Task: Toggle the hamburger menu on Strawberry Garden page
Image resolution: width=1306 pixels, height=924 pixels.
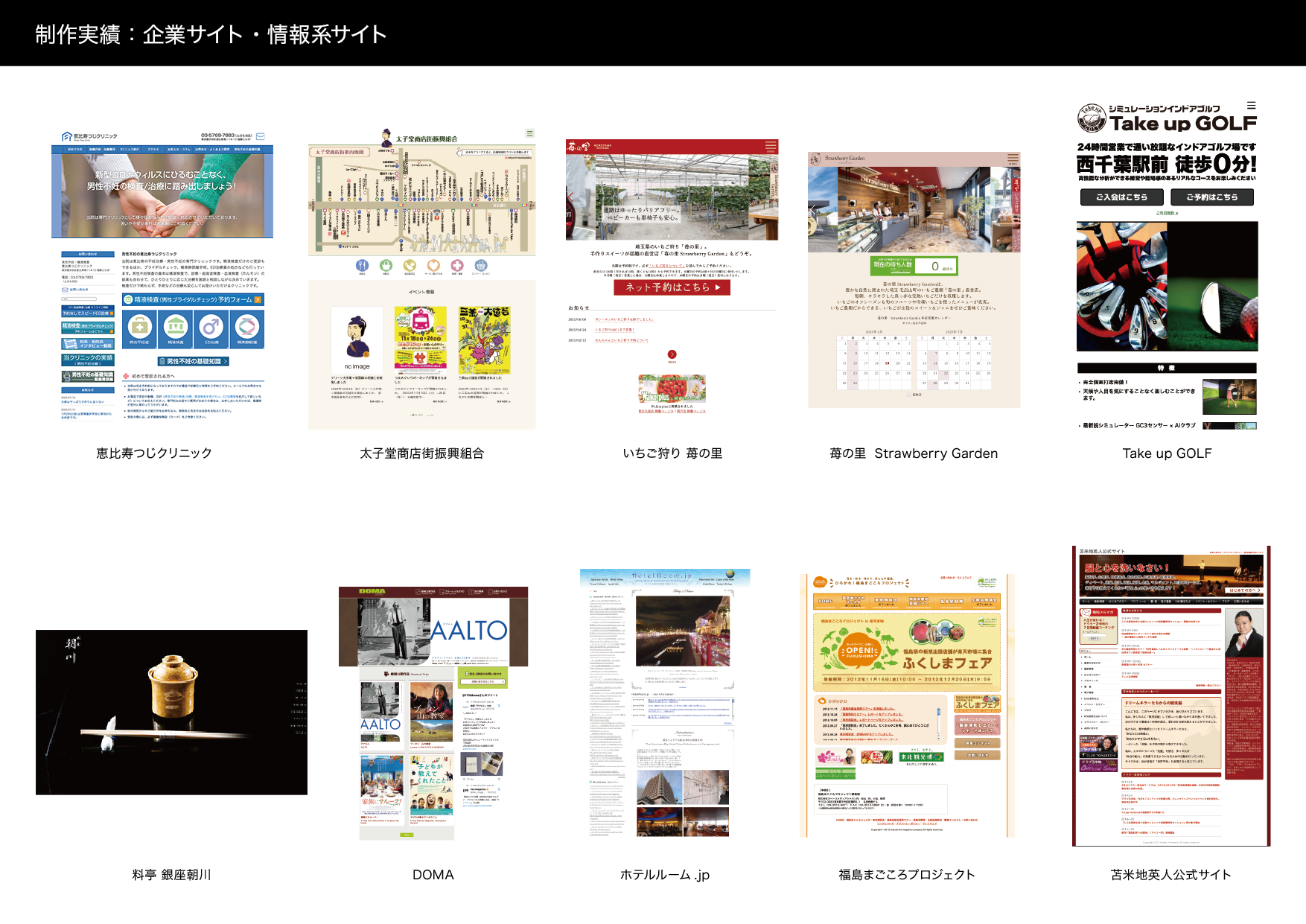Action: tap(1013, 158)
